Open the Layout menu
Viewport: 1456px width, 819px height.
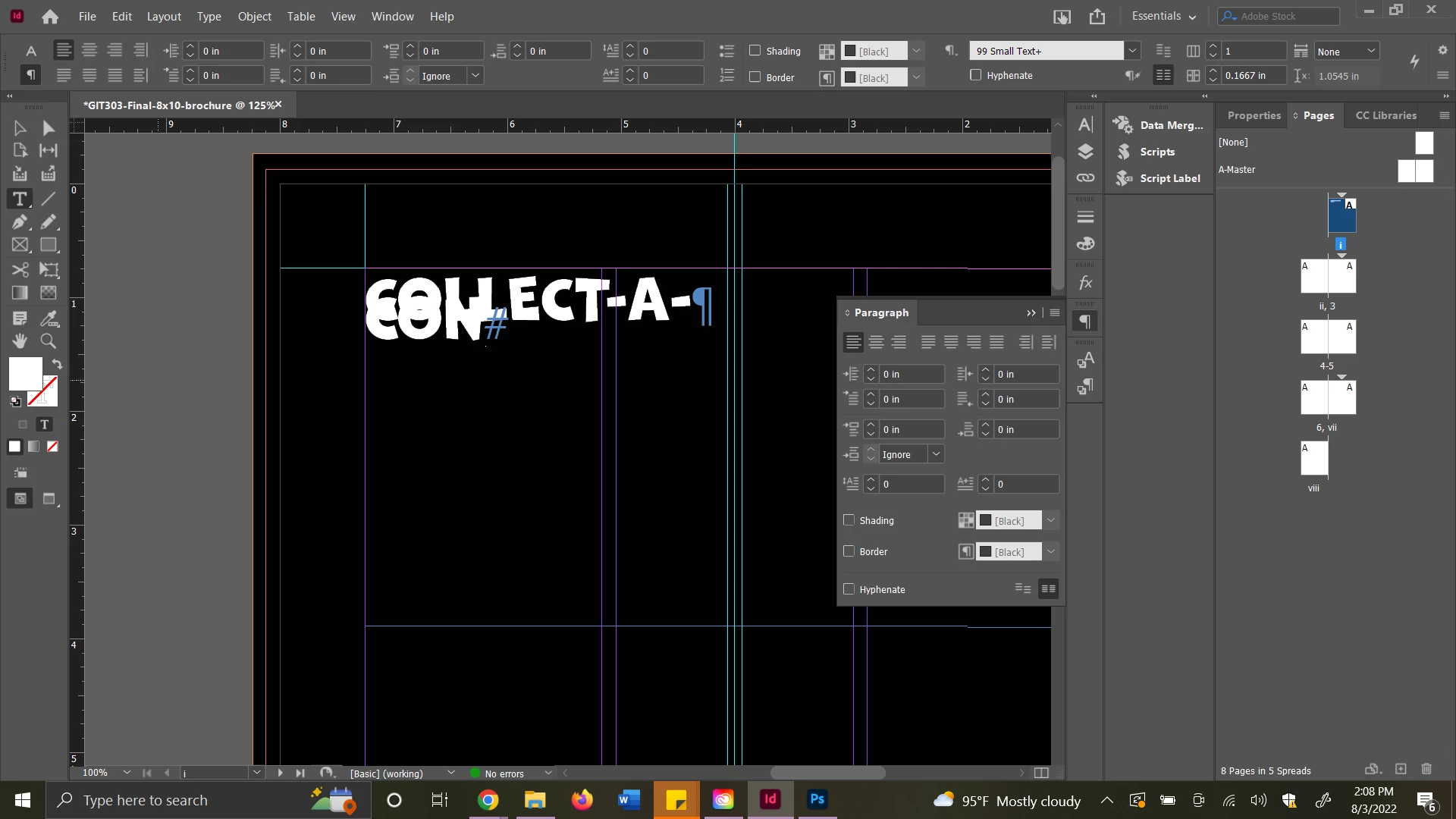point(164,16)
